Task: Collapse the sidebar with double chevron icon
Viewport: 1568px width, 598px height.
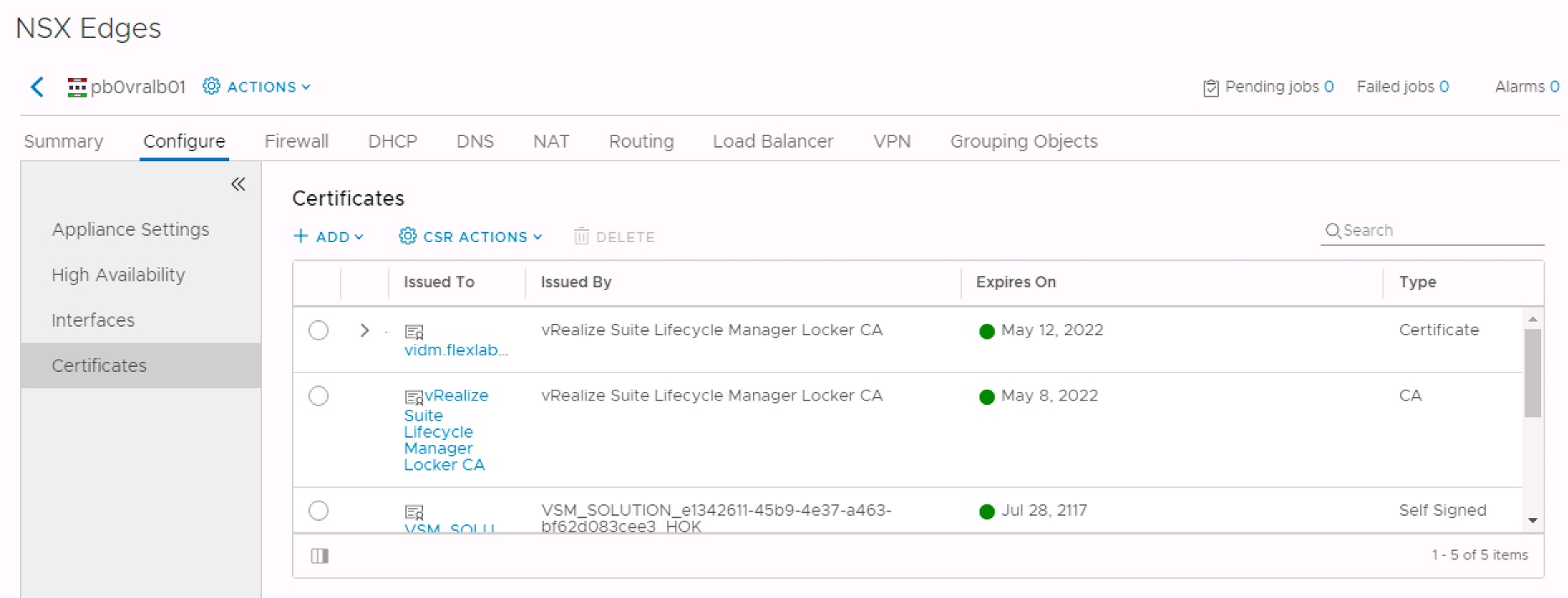Action: pos(238,184)
